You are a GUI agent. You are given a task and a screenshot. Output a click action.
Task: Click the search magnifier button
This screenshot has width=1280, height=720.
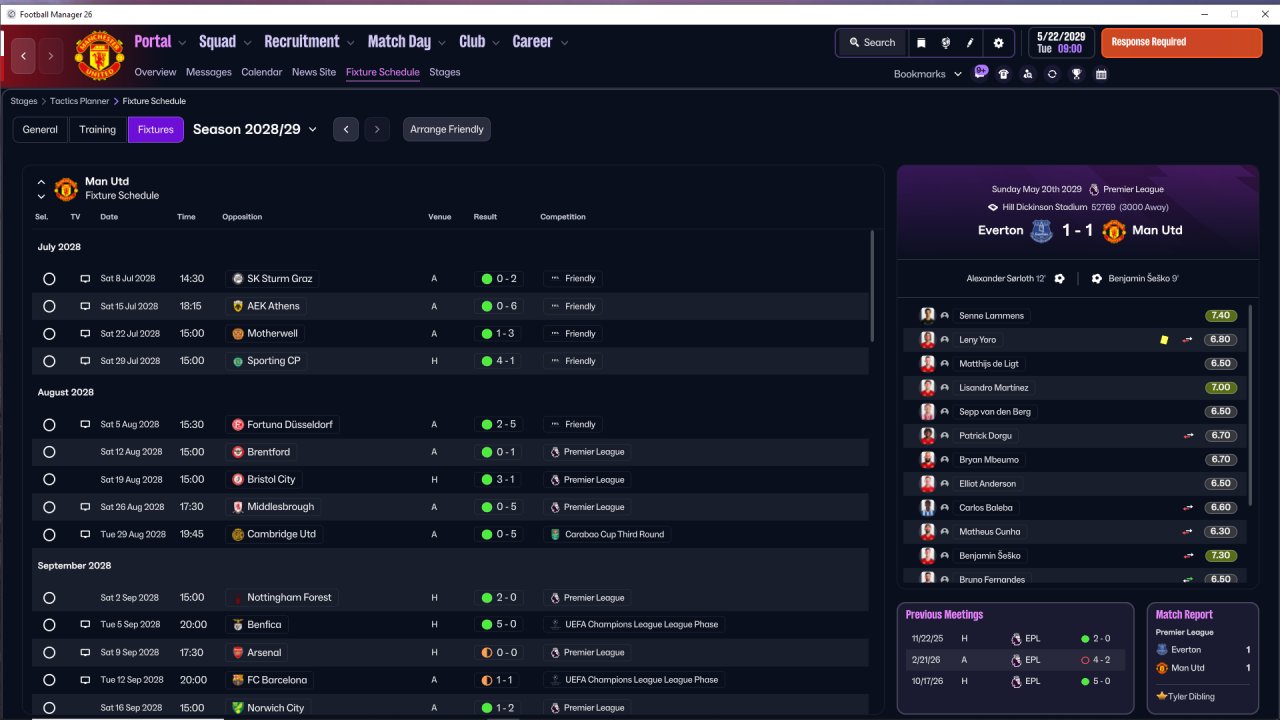pyautogui.click(x=872, y=43)
